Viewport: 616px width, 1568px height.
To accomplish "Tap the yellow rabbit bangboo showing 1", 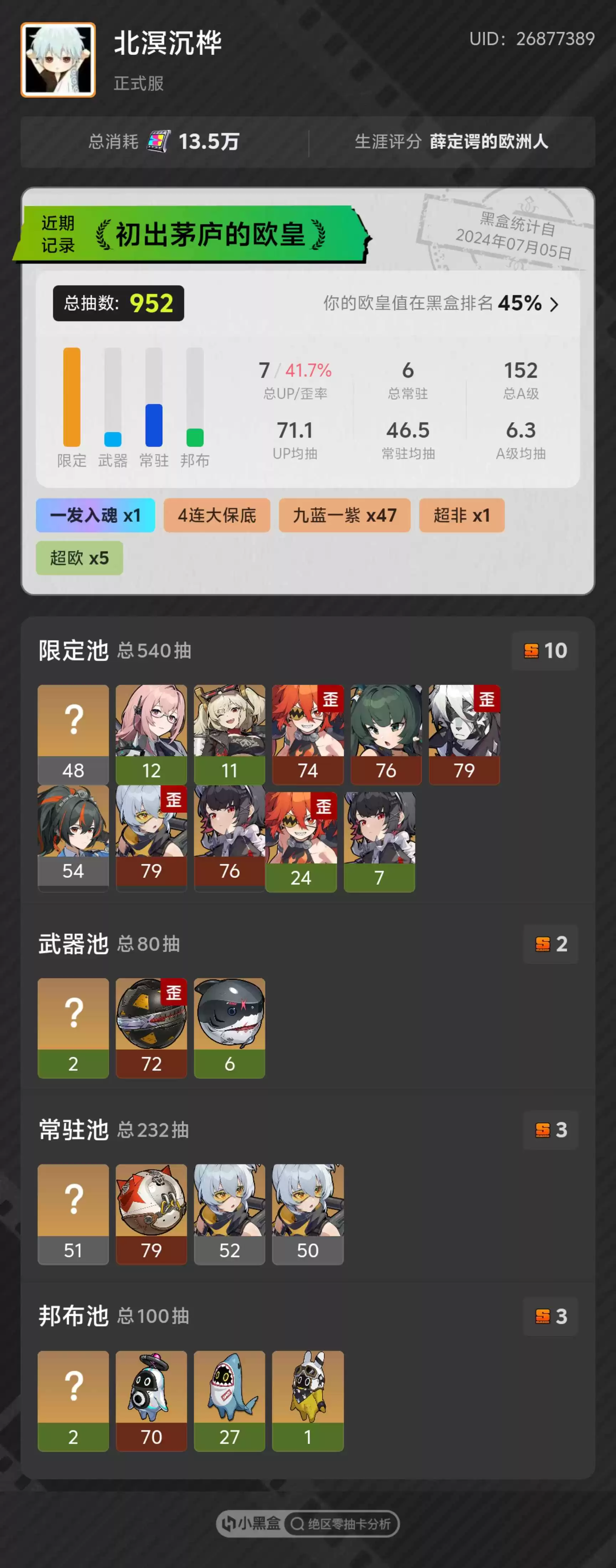I will (x=308, y=1401).
